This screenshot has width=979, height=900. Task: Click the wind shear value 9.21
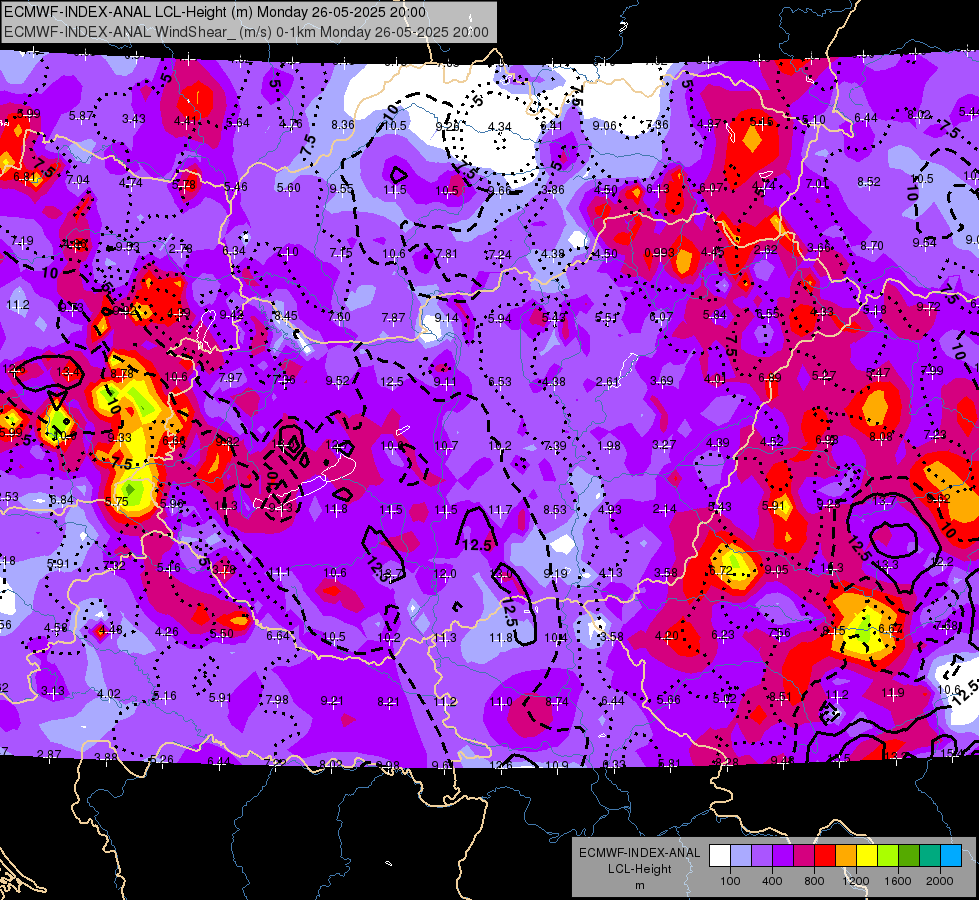(x=332, y=701)
